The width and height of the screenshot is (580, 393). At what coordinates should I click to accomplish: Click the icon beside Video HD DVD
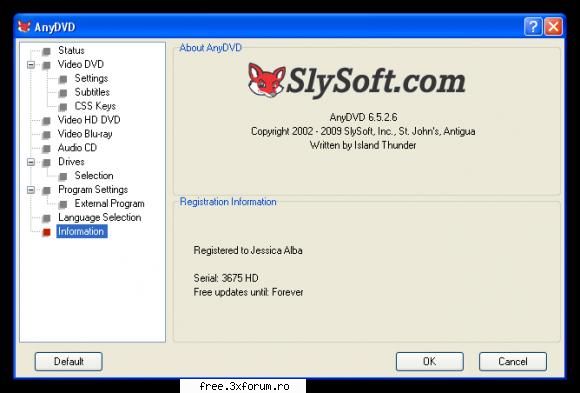click(x=46, y=121)
